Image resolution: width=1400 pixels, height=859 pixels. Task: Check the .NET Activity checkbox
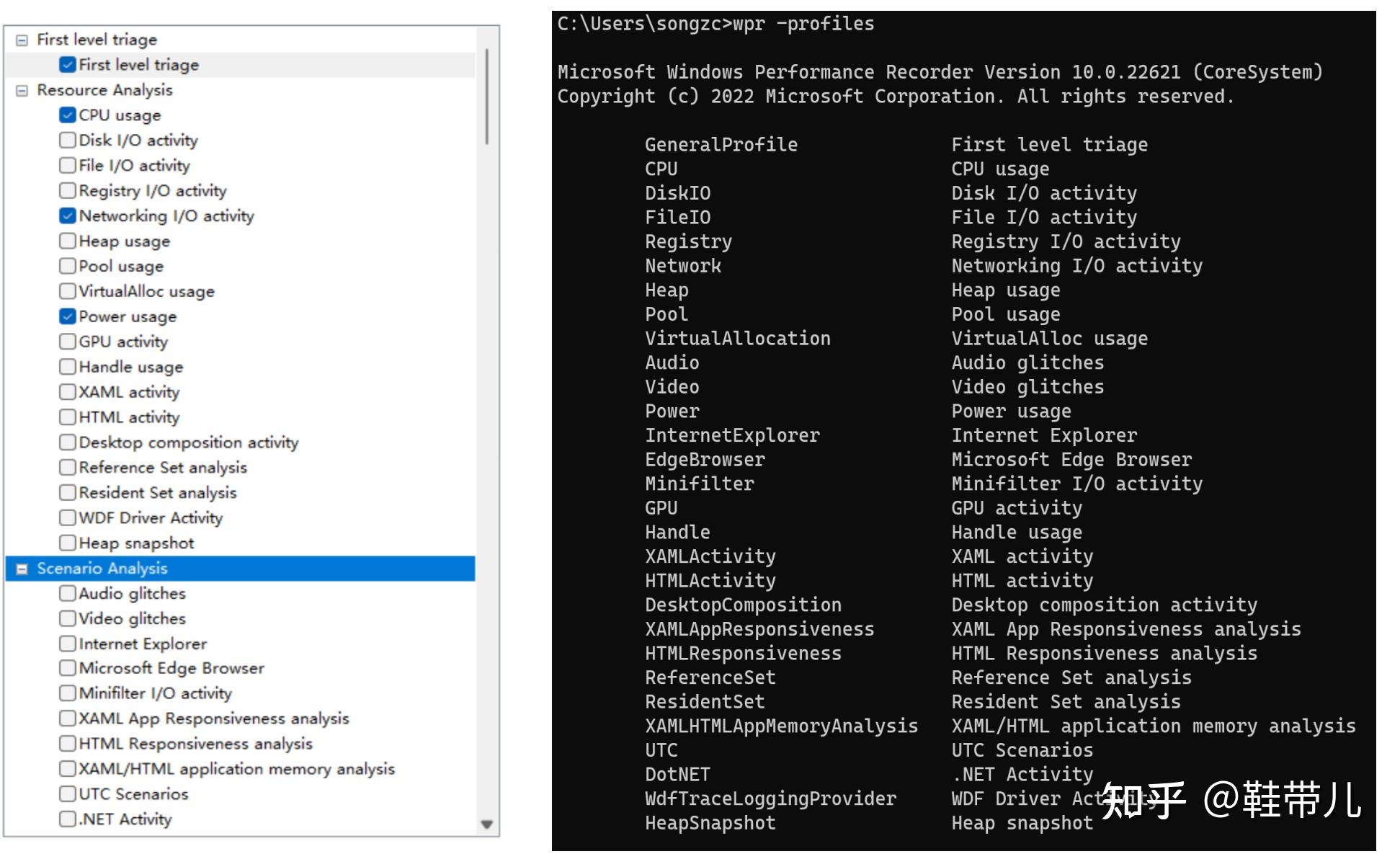68,819
